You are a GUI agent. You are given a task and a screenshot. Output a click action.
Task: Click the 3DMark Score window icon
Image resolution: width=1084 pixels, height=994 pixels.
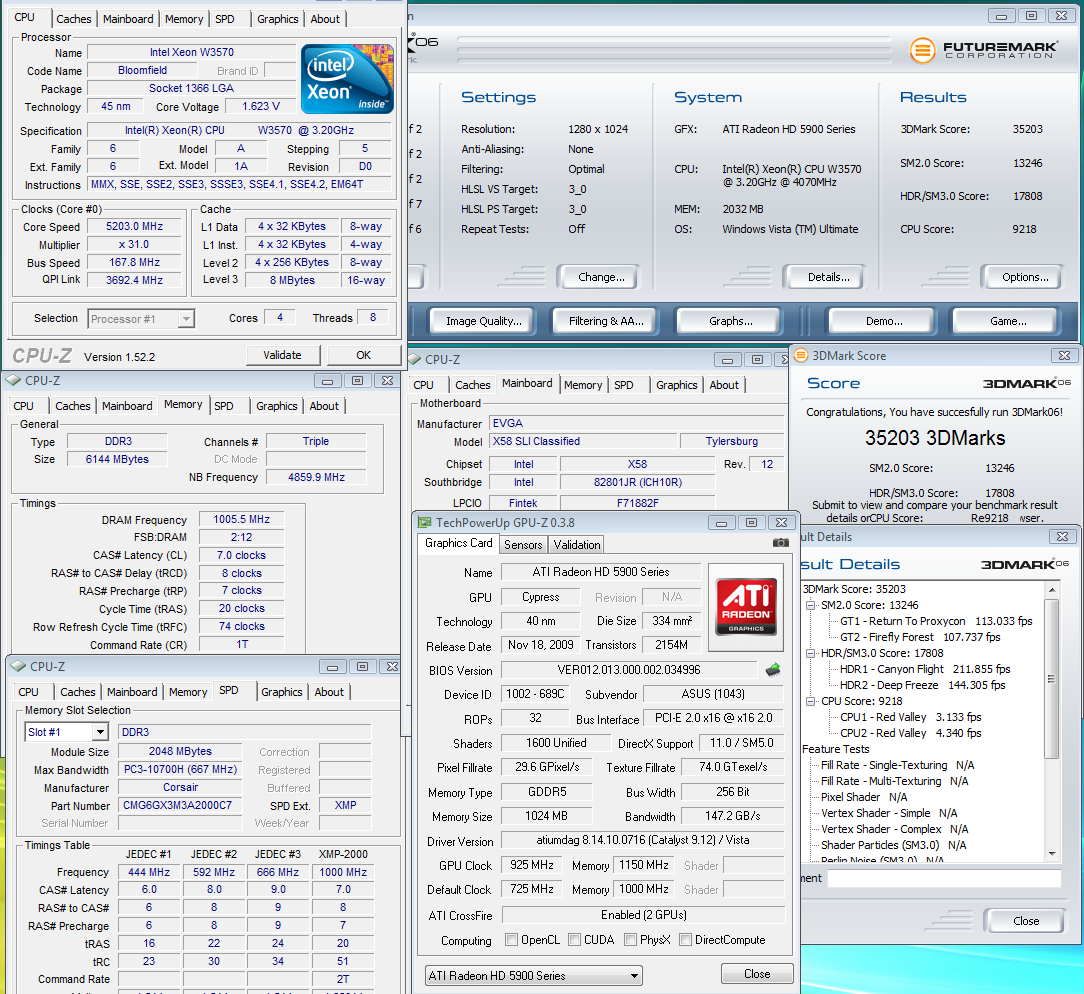(x=801, y=356)
